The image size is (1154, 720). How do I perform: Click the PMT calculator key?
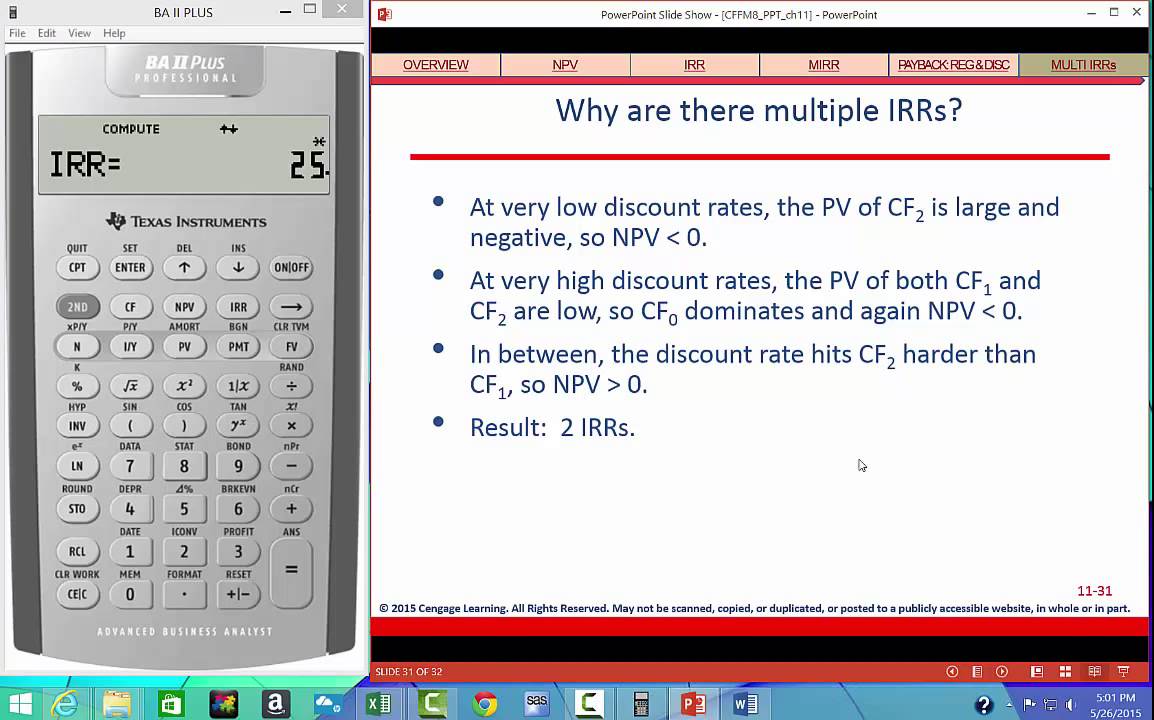point(238,347)
